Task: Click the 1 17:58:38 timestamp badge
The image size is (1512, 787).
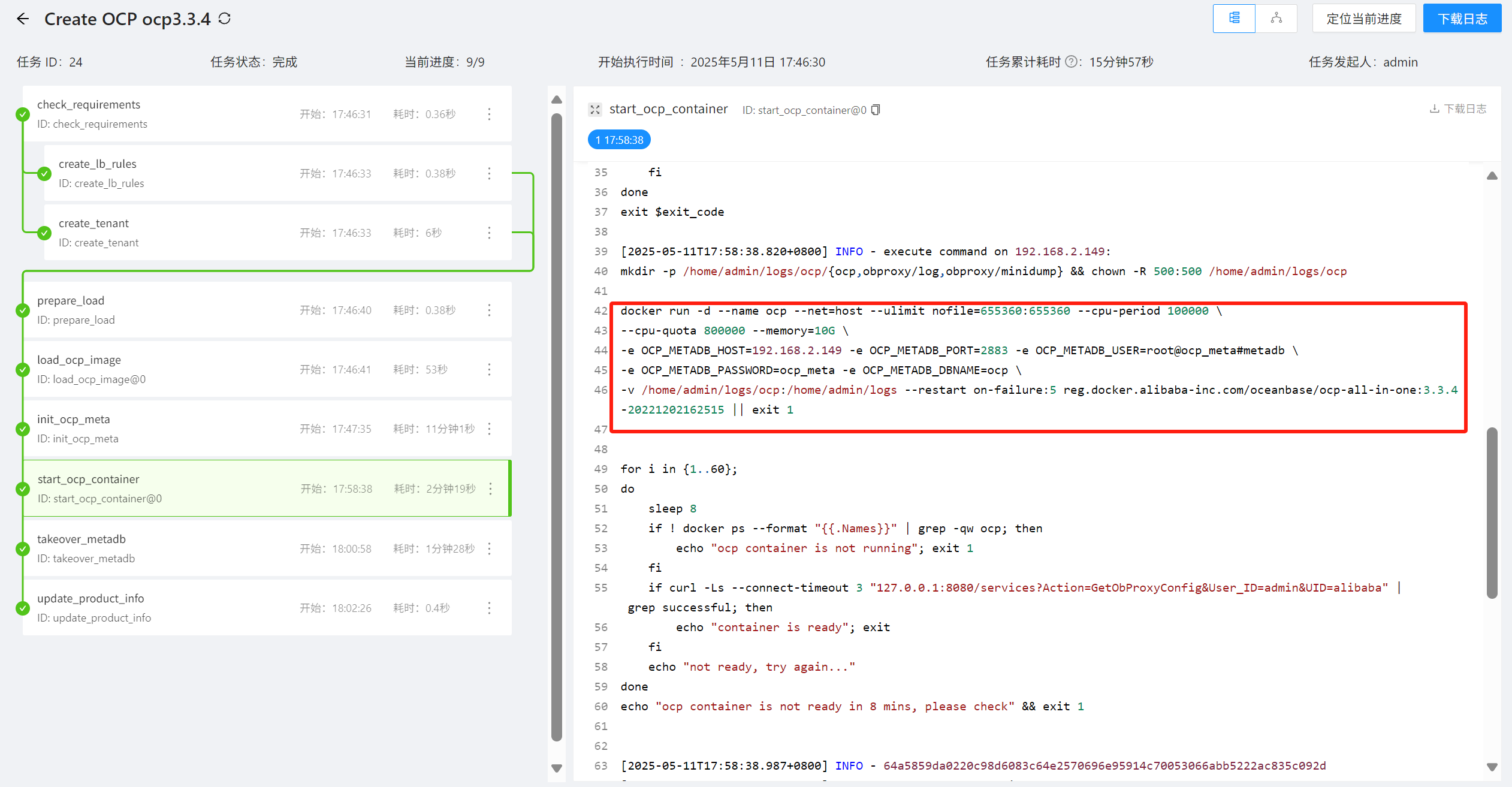Action: pos(618,139)
